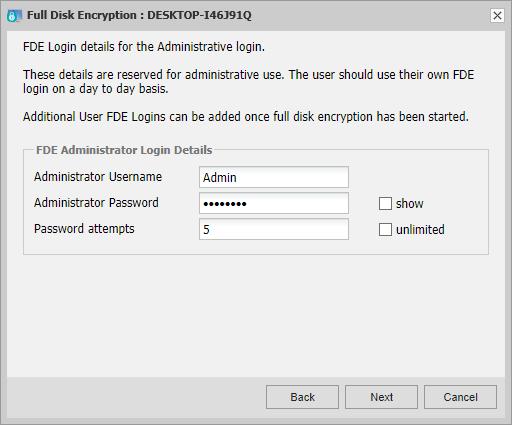Click the Full Disk Encryption app icon
The height and width of the screenshot is (425, 512).
point(14,16)
